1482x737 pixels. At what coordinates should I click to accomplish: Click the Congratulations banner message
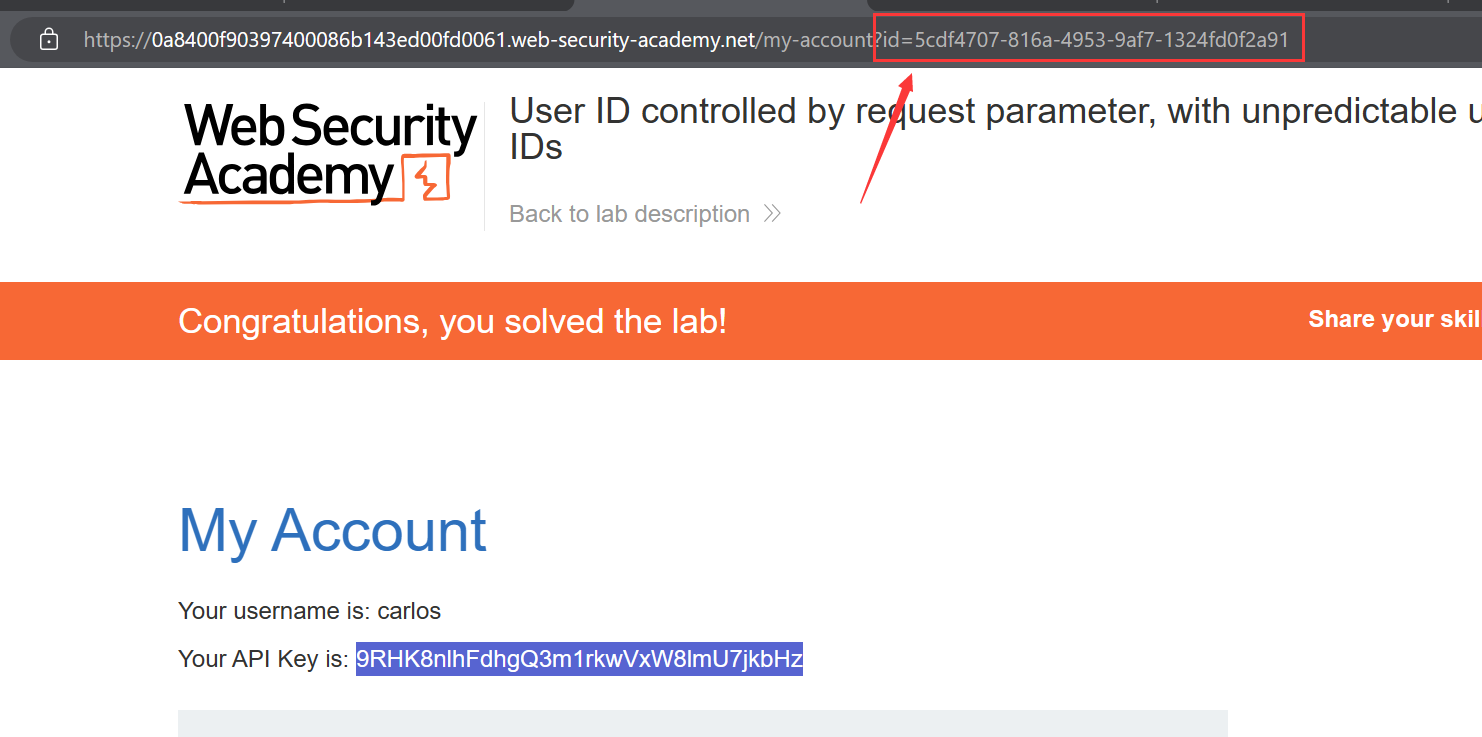coord(452,321)
